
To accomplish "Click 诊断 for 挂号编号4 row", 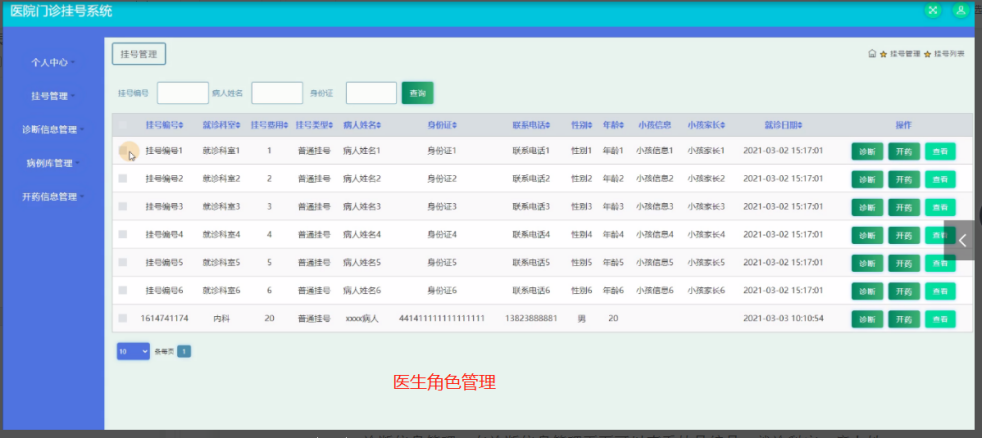I will pyautogui.click(x=867, y=235).
